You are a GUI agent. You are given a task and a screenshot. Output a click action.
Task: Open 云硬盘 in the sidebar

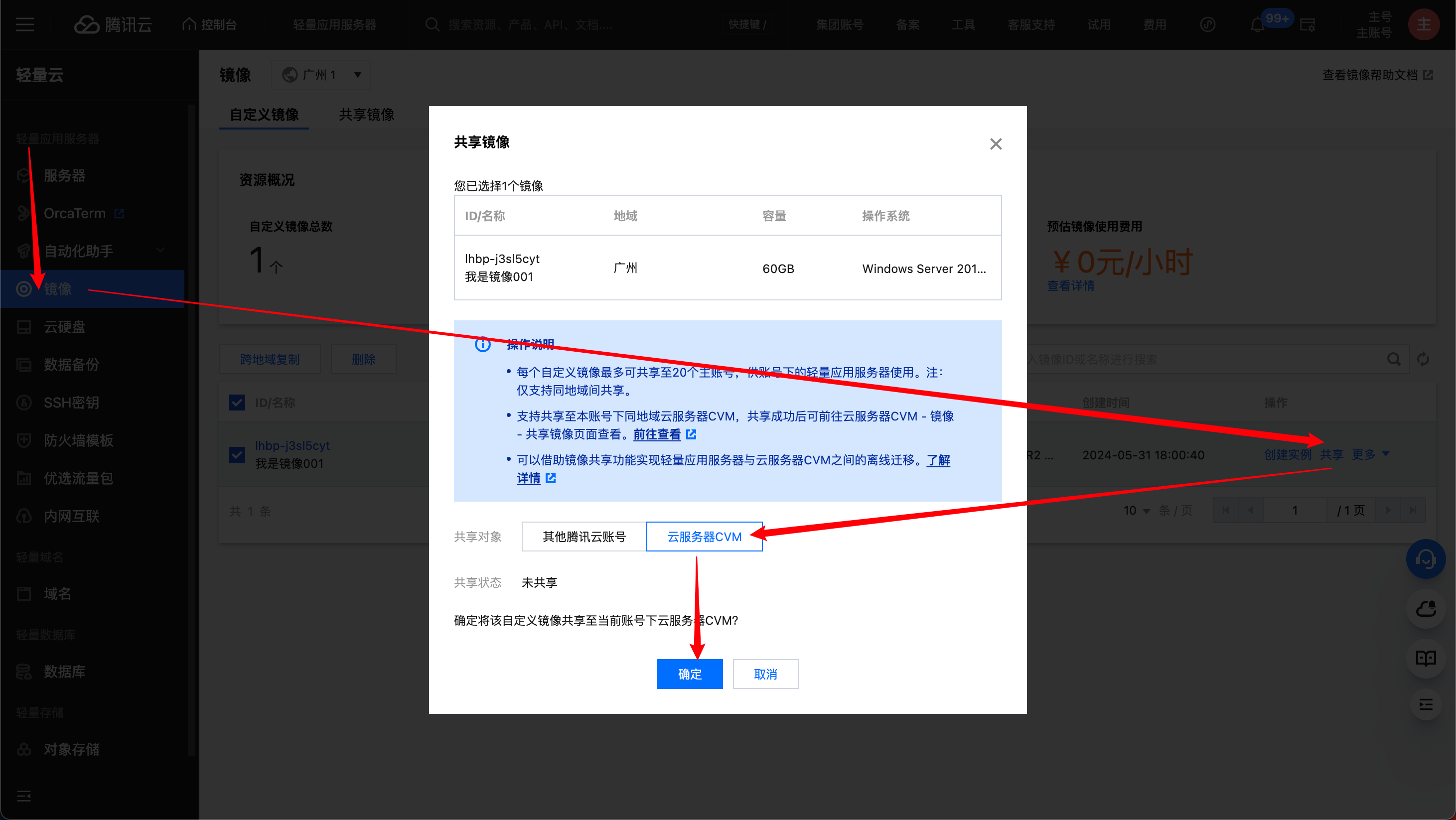point(64,327)
